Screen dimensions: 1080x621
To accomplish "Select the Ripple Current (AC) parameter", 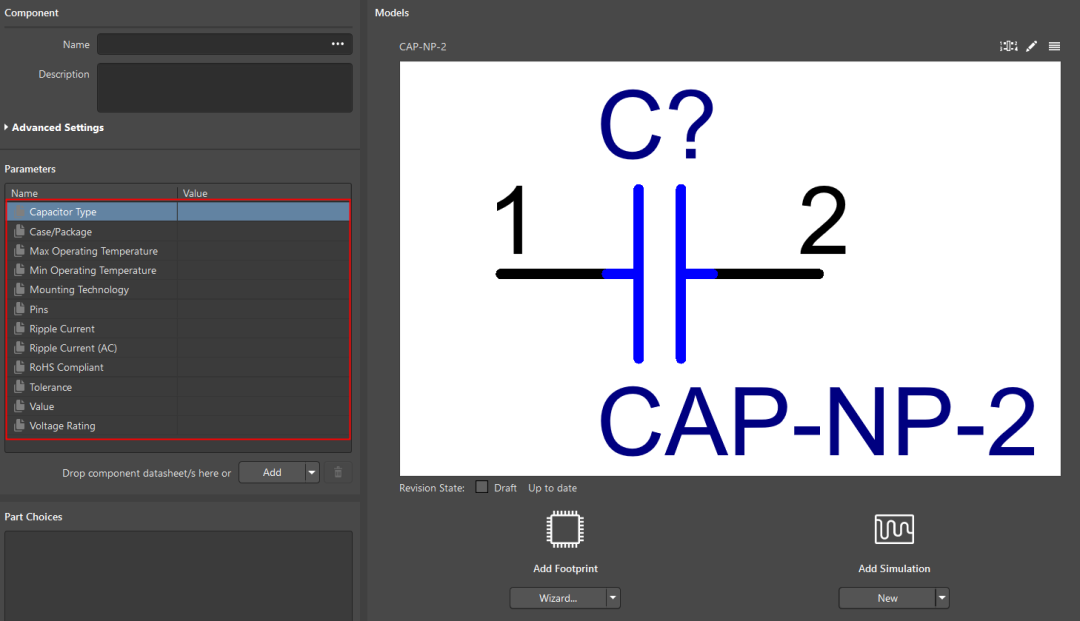I will point(178,348).
